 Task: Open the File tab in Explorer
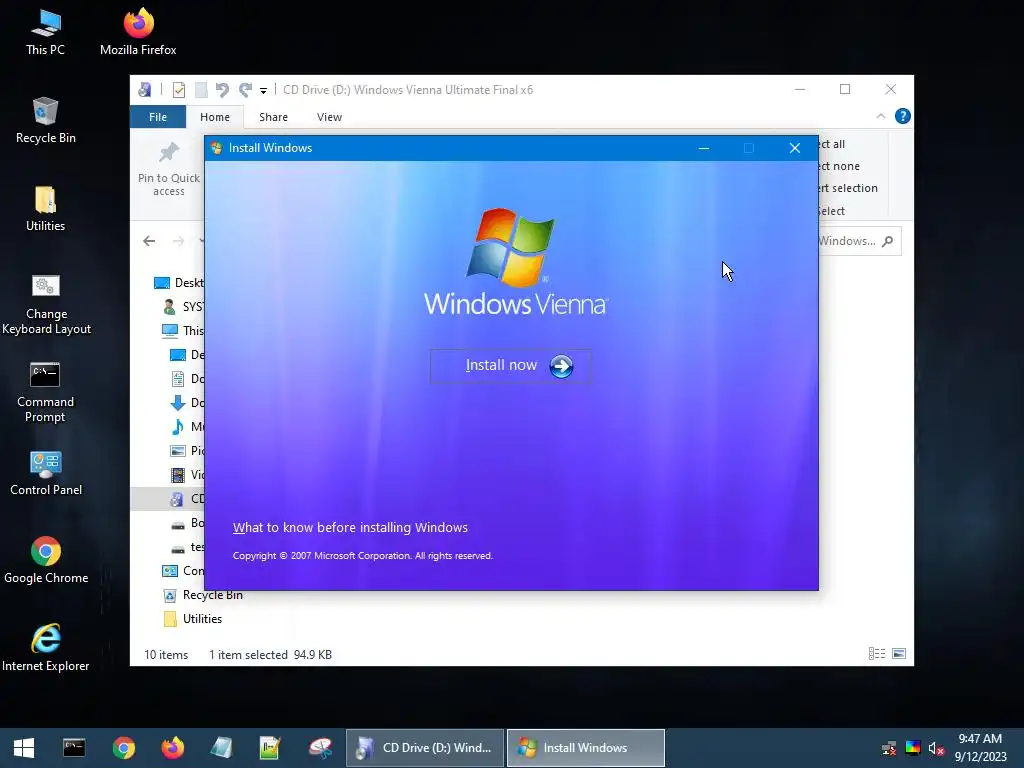tap(158, 117)
